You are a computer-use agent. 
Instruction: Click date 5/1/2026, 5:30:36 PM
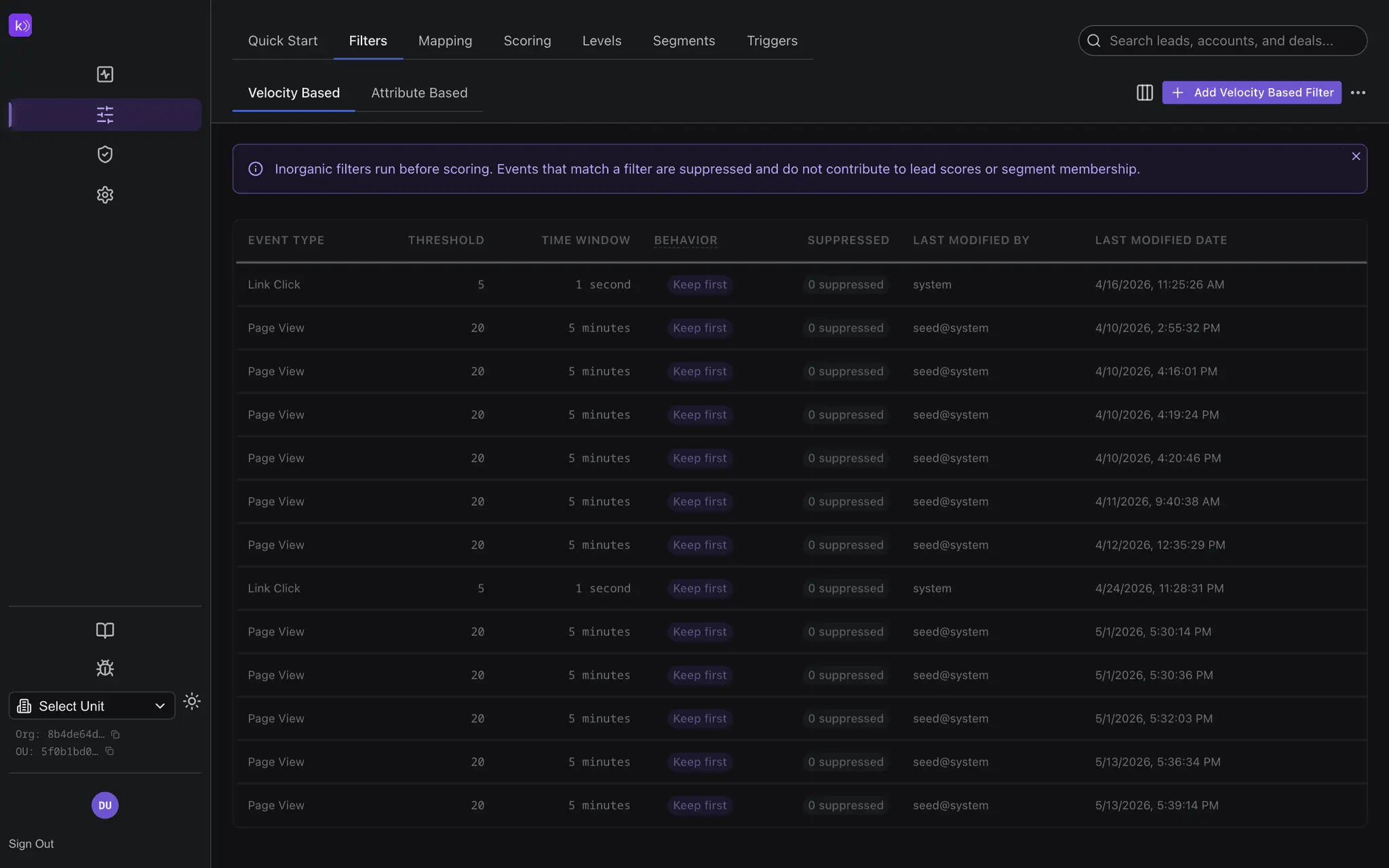[1154, 675]
